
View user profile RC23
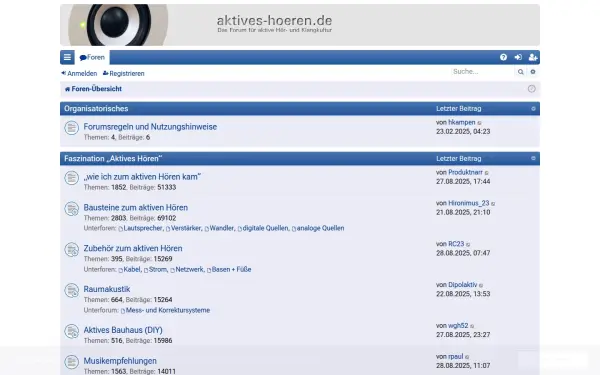click(456, 244)
